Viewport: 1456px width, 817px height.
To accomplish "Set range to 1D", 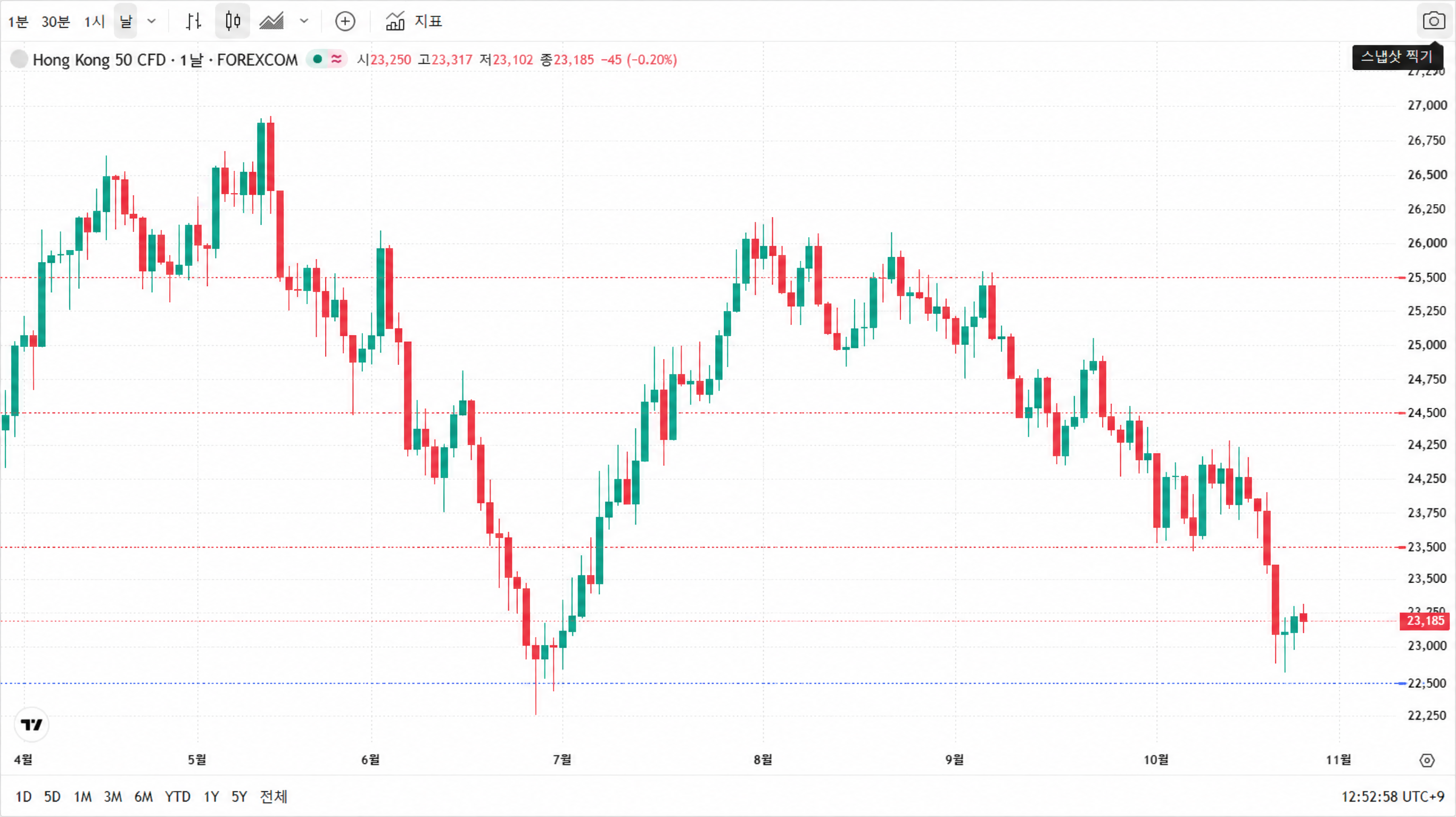I will [23, 797].
